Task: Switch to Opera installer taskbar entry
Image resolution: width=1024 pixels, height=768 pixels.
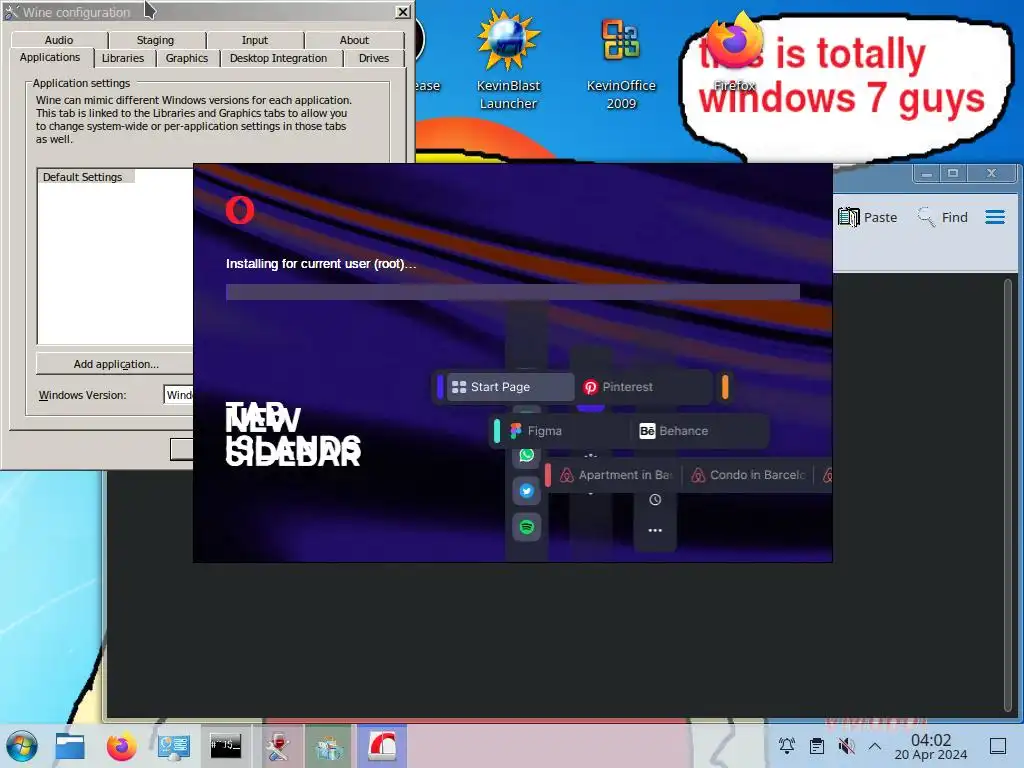Action: 382,746
